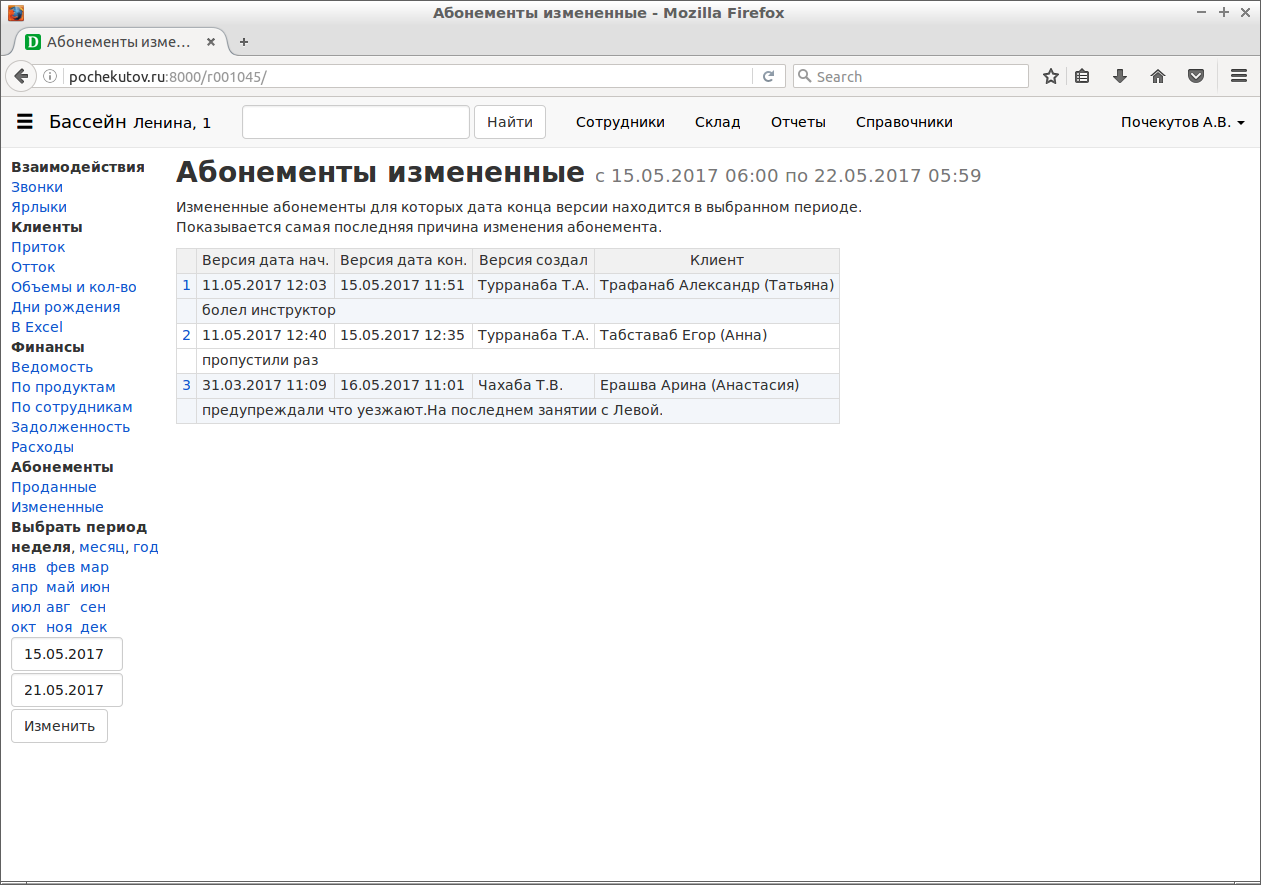Image resolution: width=1261 pixels, height=885 pixels.
Task: Click the Изменить button
Action: 59,726
